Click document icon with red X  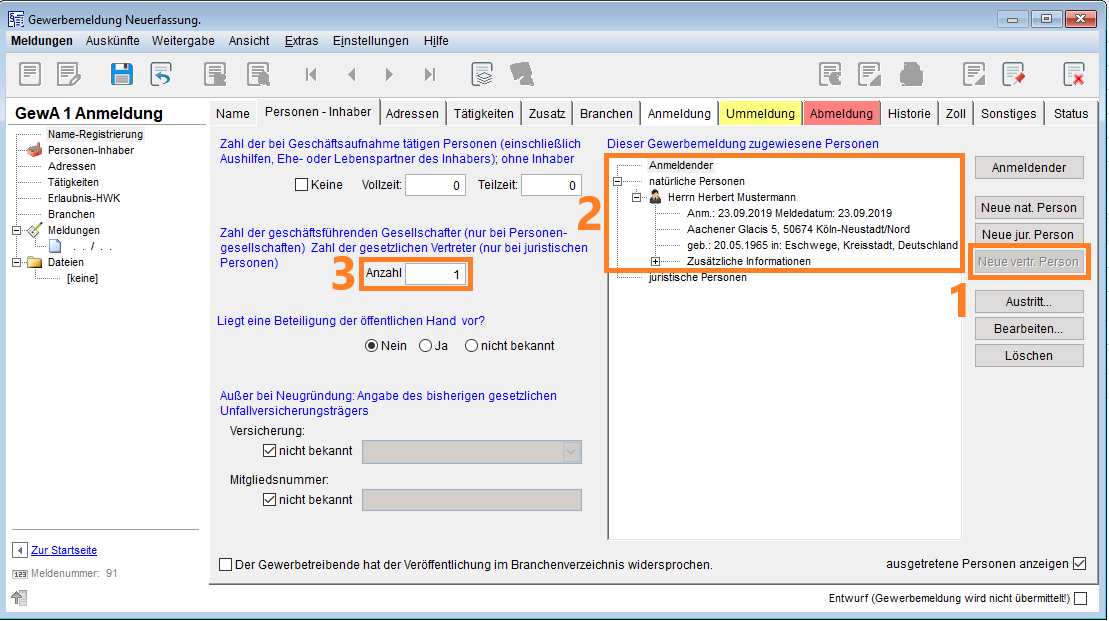1074,74
